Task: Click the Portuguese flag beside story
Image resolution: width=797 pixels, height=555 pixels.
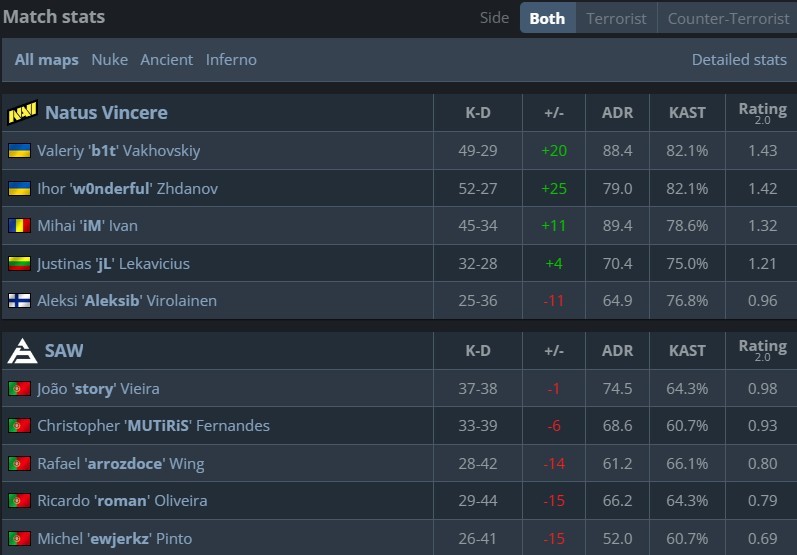Action: (x=19, y=389)
